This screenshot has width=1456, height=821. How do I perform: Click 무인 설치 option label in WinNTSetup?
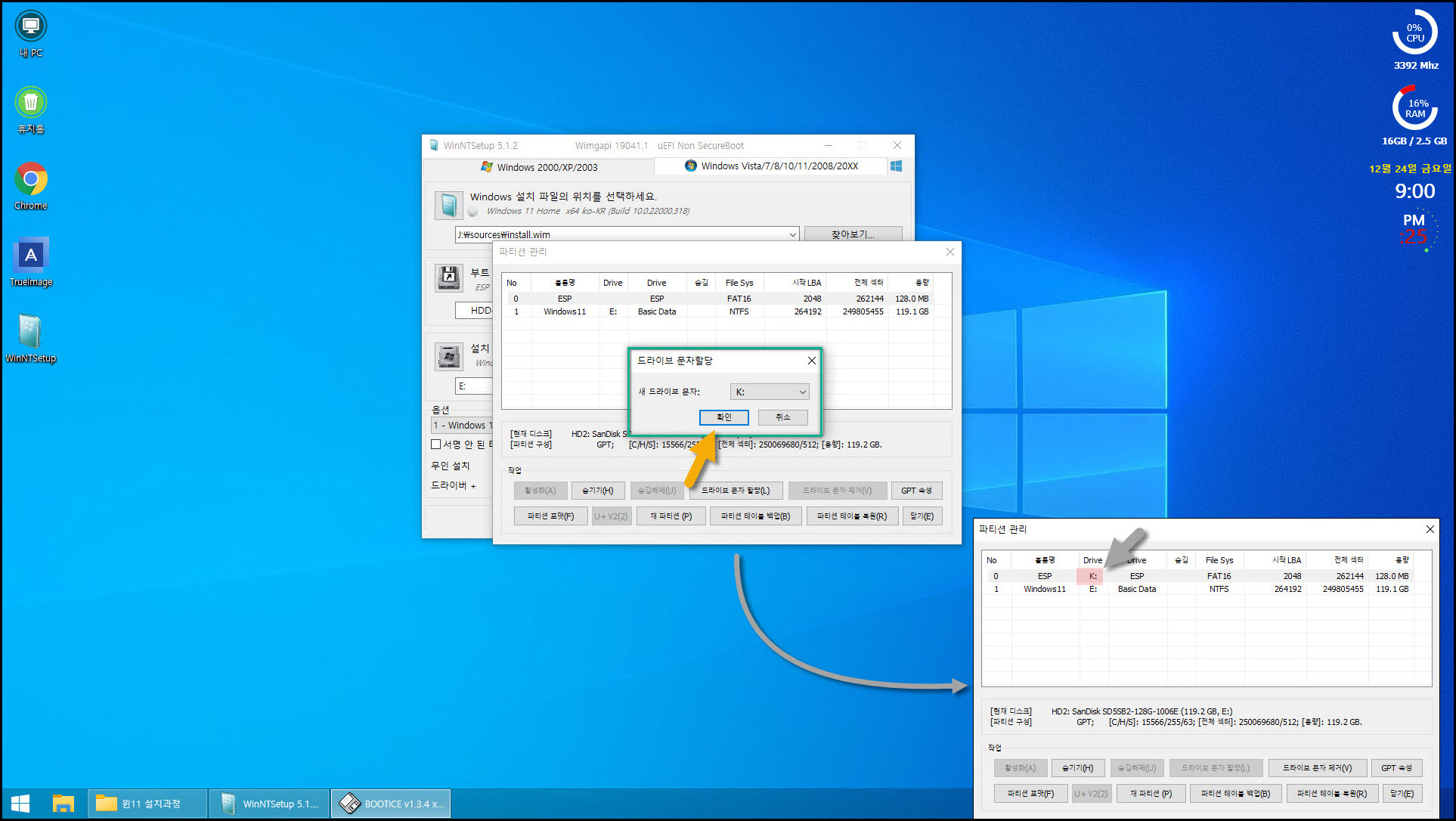(451, 466)
